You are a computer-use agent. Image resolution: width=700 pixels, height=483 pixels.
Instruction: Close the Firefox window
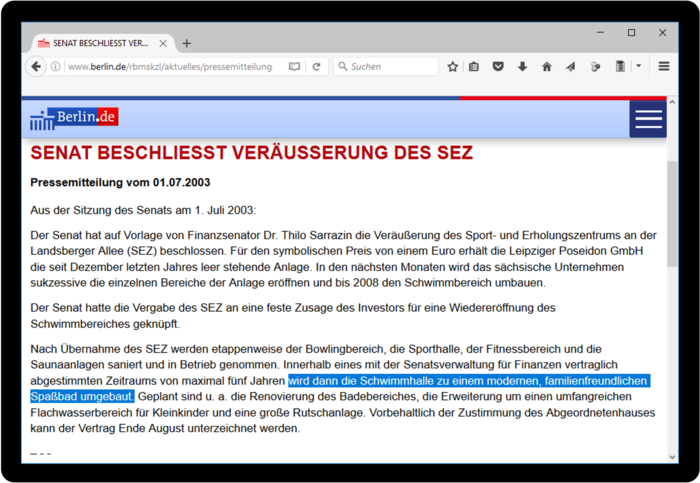[662, 33]
